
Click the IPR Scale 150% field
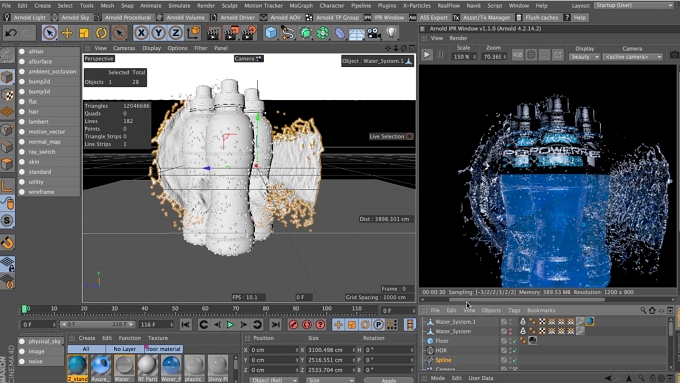464,57
